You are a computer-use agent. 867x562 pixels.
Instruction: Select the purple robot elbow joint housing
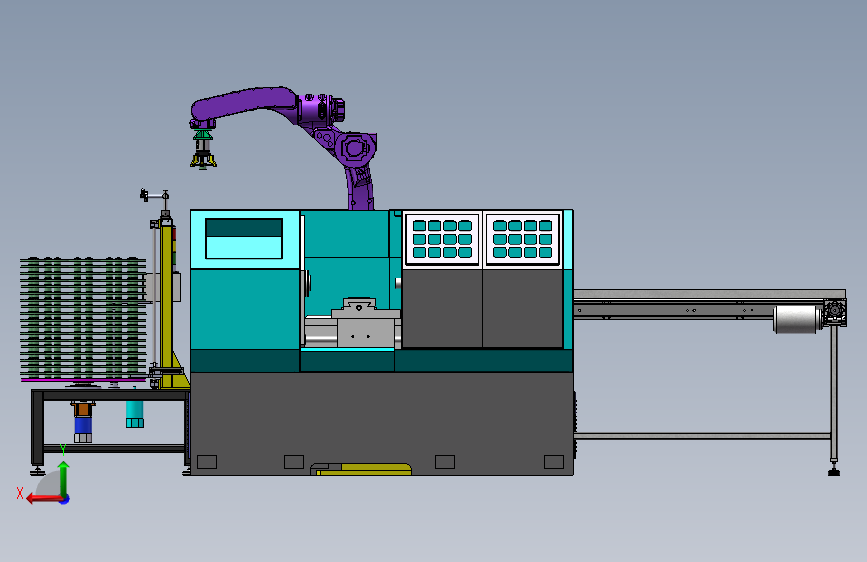(x=355, y=148)
